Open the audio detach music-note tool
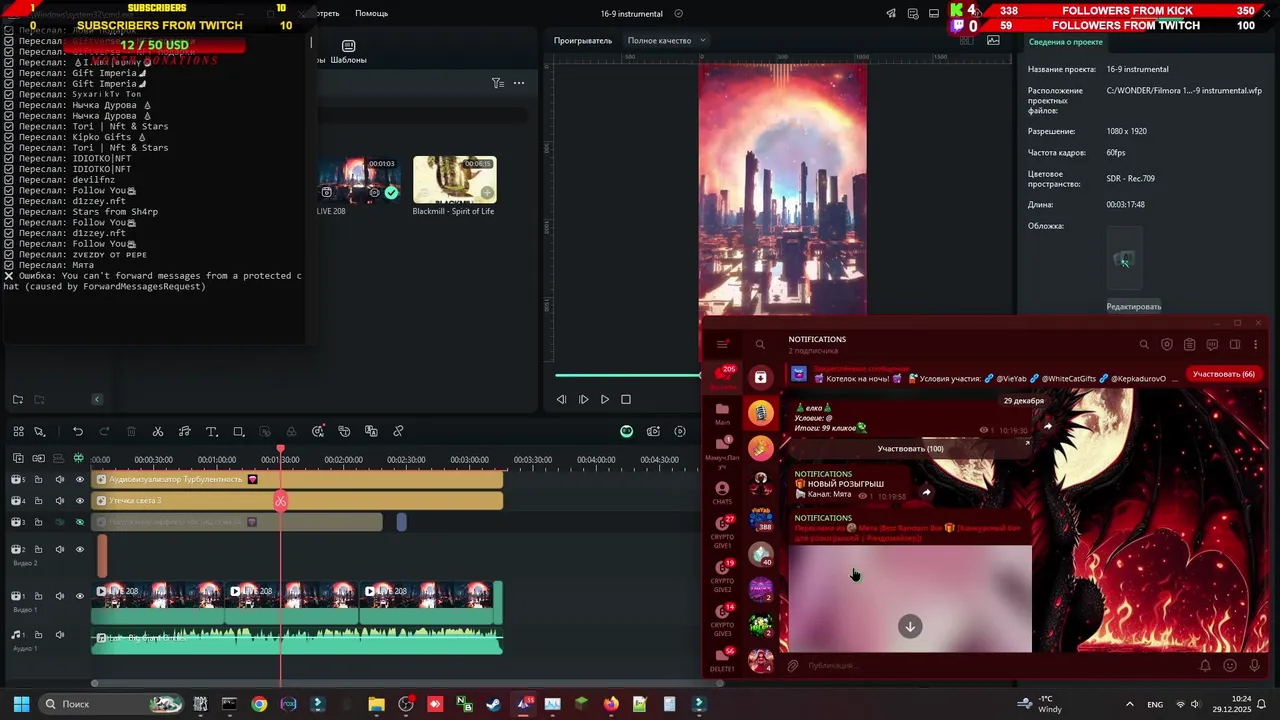 pos(184,432)
